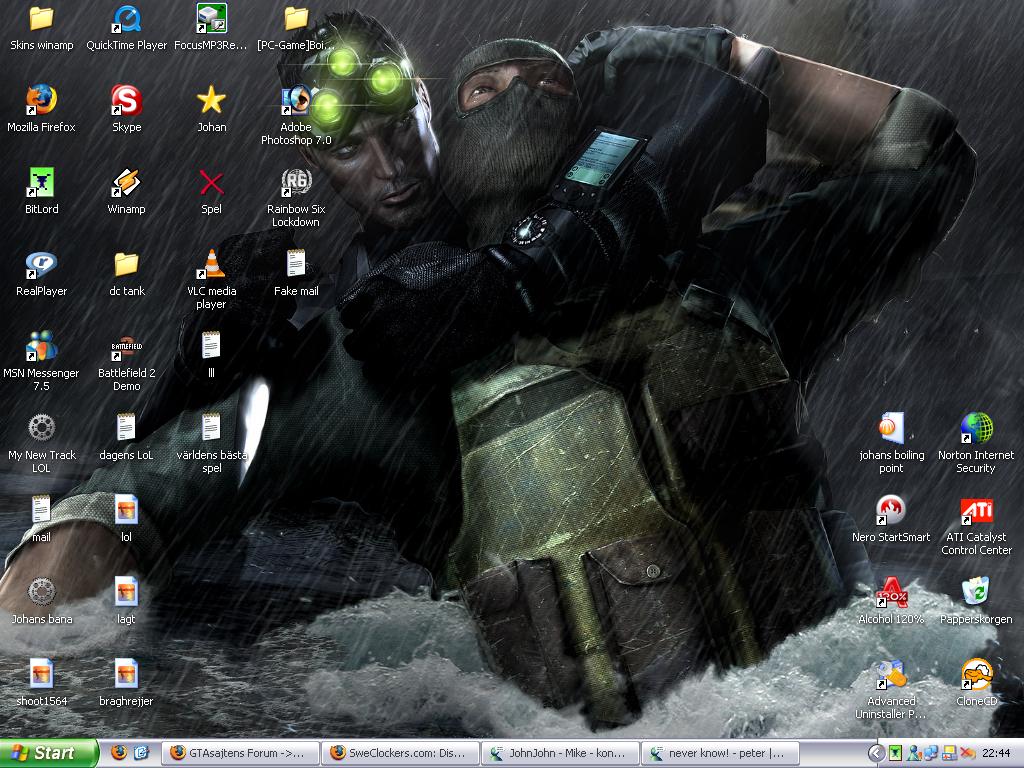Open the Papperskorgen recycle bin
Screen dimensions: 1024x768
(976, 593)
